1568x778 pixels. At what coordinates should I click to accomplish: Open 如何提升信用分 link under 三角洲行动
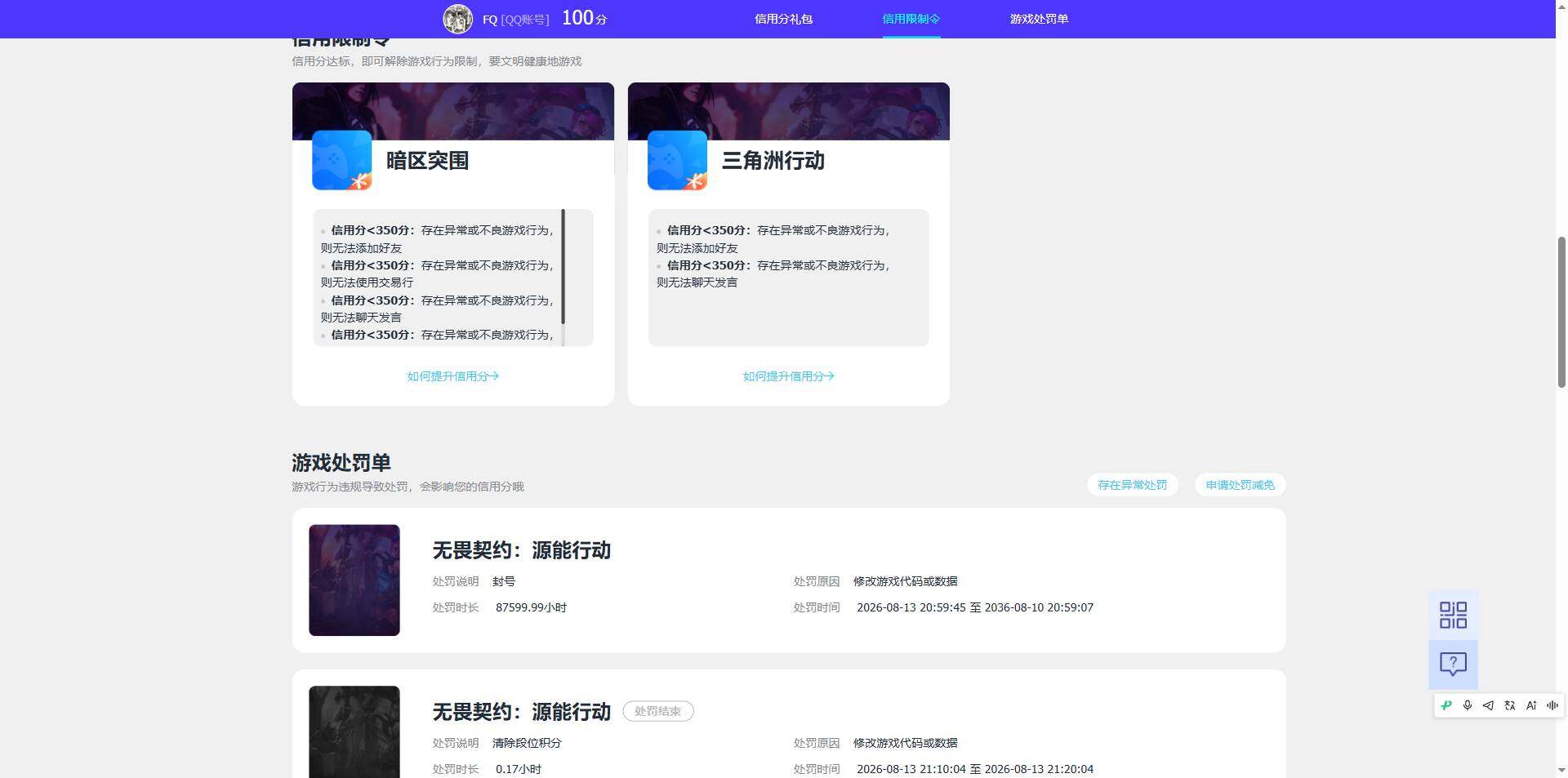pos(789,376)
